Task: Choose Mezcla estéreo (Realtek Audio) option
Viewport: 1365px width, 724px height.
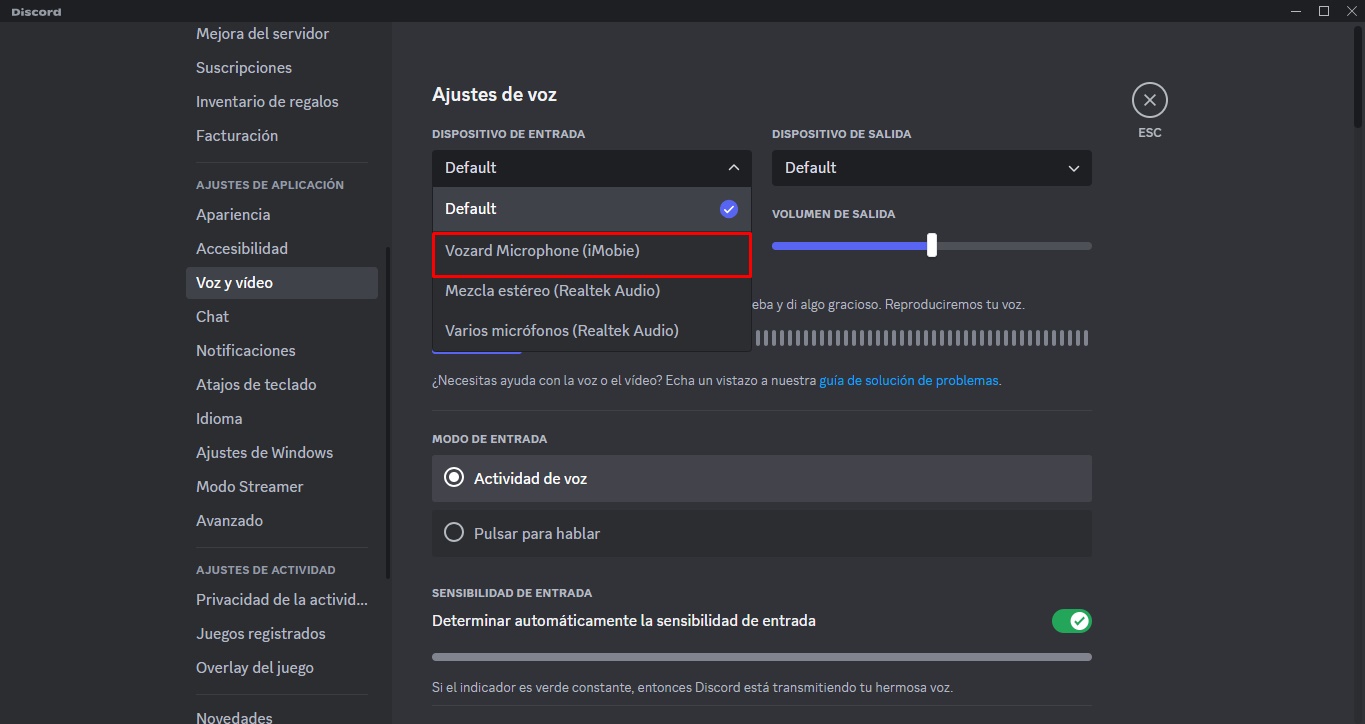Action: 592,291
